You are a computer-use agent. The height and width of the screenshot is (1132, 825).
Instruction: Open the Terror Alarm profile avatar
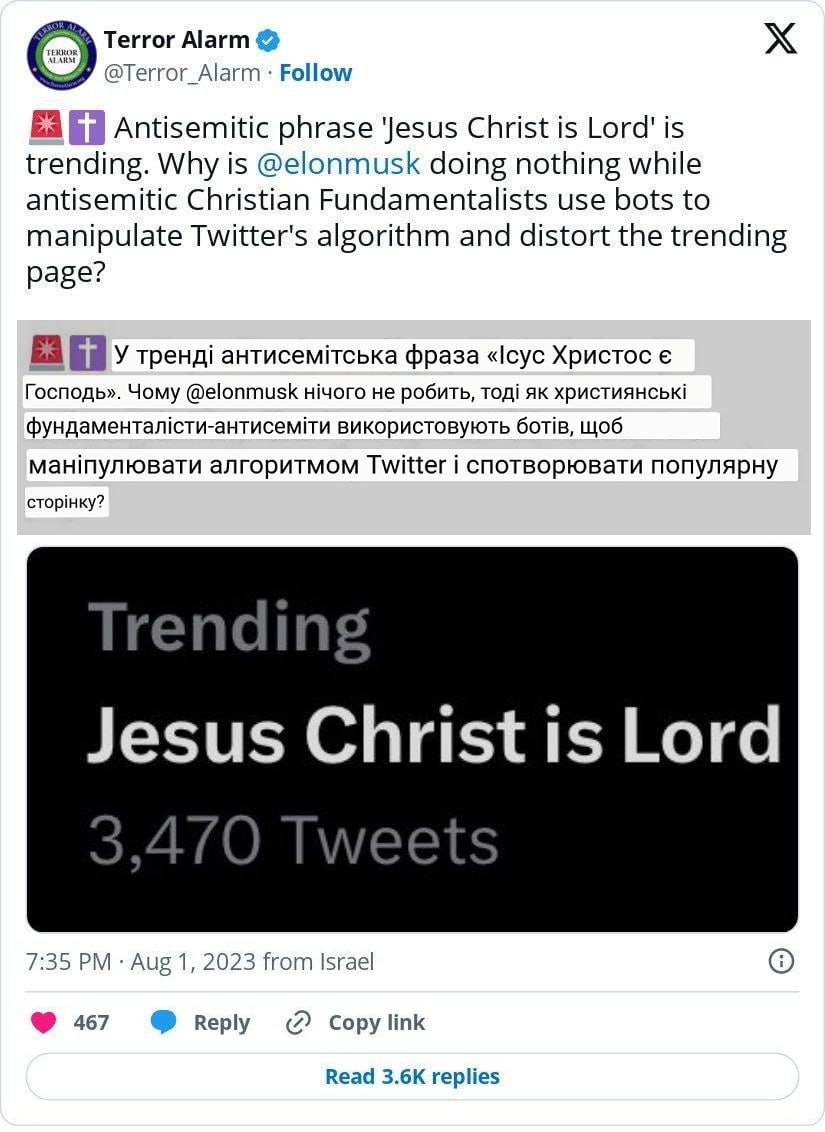pos(61,55)
